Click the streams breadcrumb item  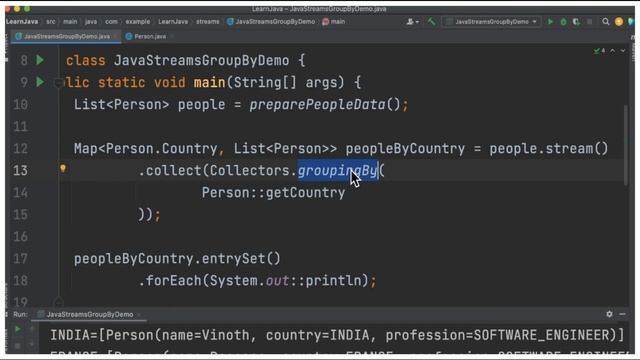pos(207,22)
